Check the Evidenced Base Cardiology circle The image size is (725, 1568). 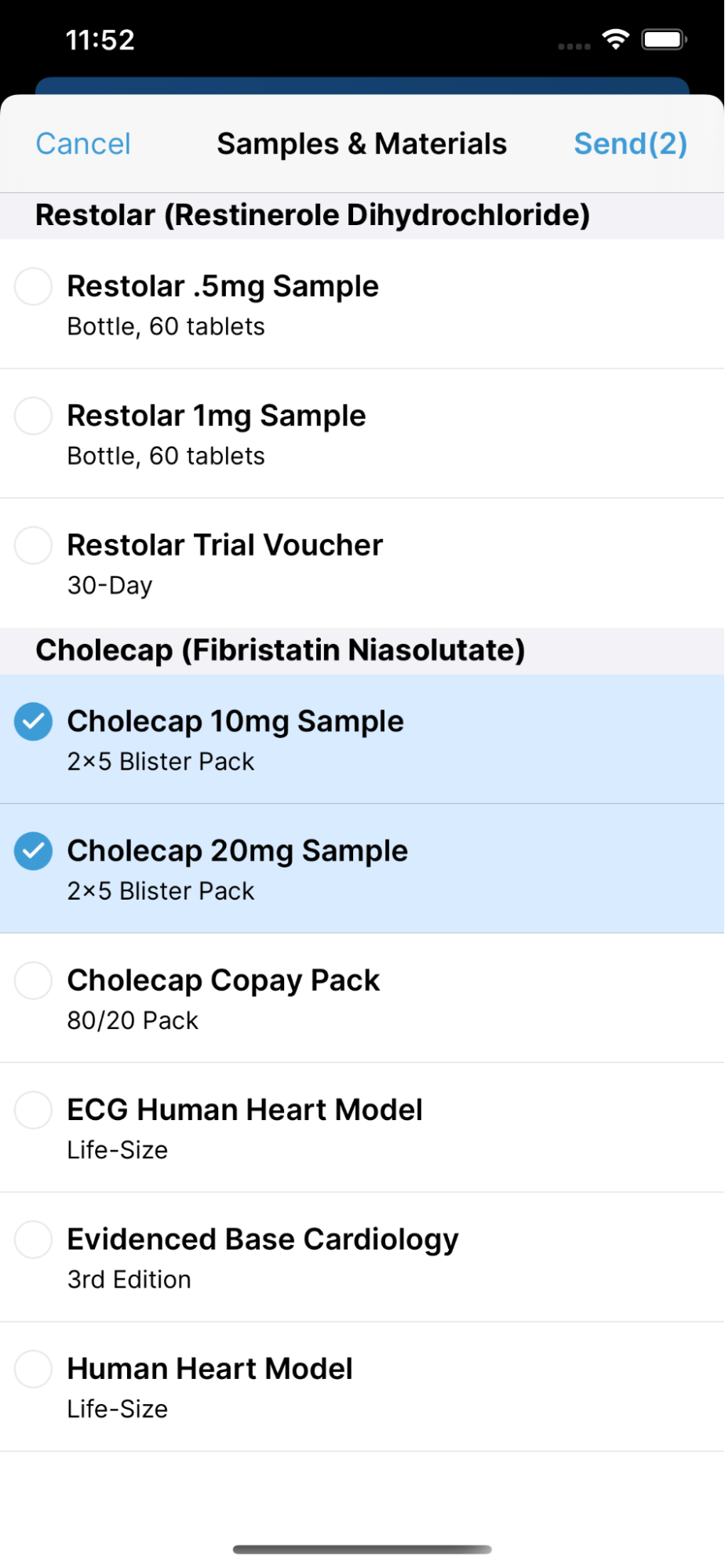[34, 1239]
